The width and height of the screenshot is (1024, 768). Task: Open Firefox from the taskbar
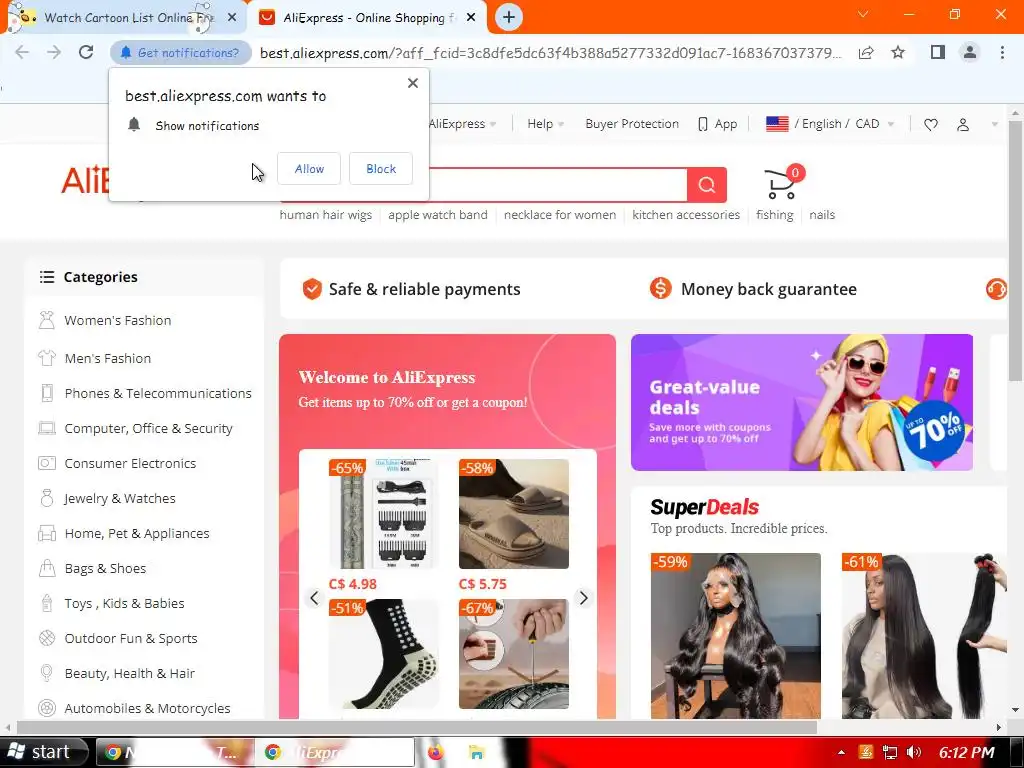click(435, 752)
